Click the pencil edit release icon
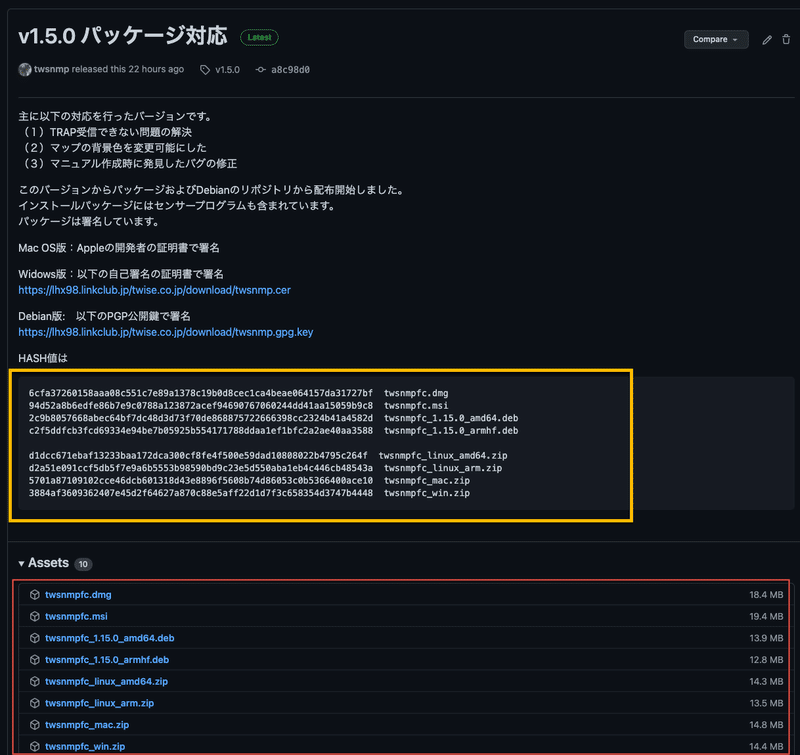The width and height of the screenshot is (800, 755). click(767, 40)
